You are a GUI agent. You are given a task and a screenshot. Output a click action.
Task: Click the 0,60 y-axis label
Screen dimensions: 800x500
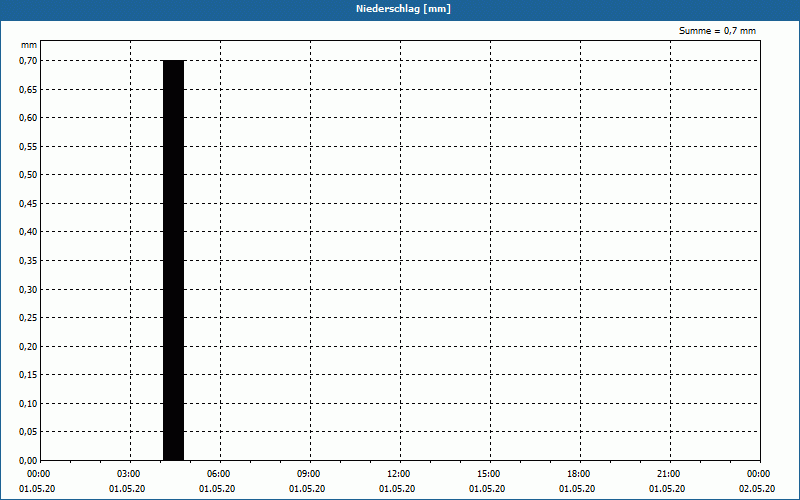28,118
